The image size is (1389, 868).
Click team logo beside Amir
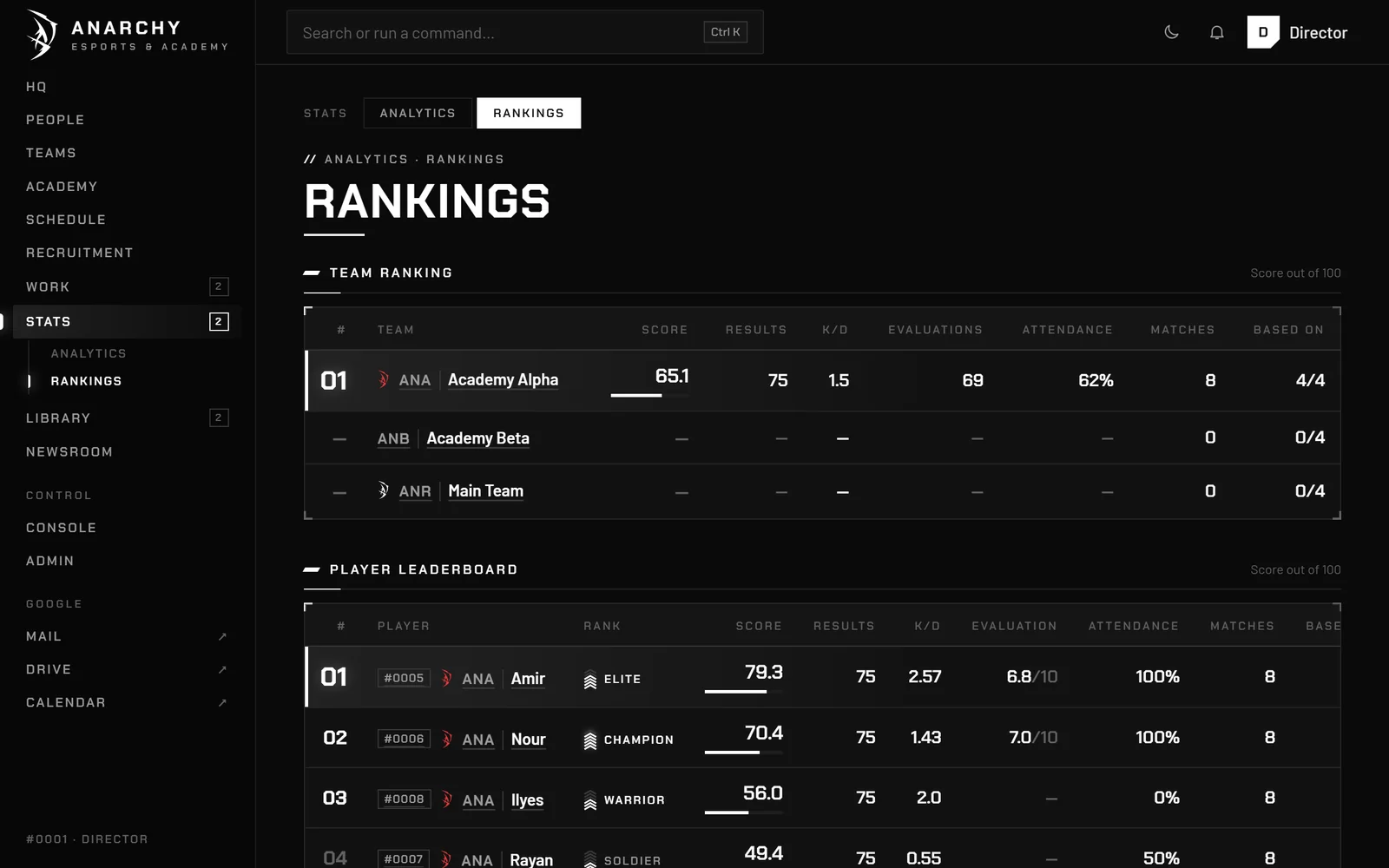pyautogui.click(x=447, y=679)
